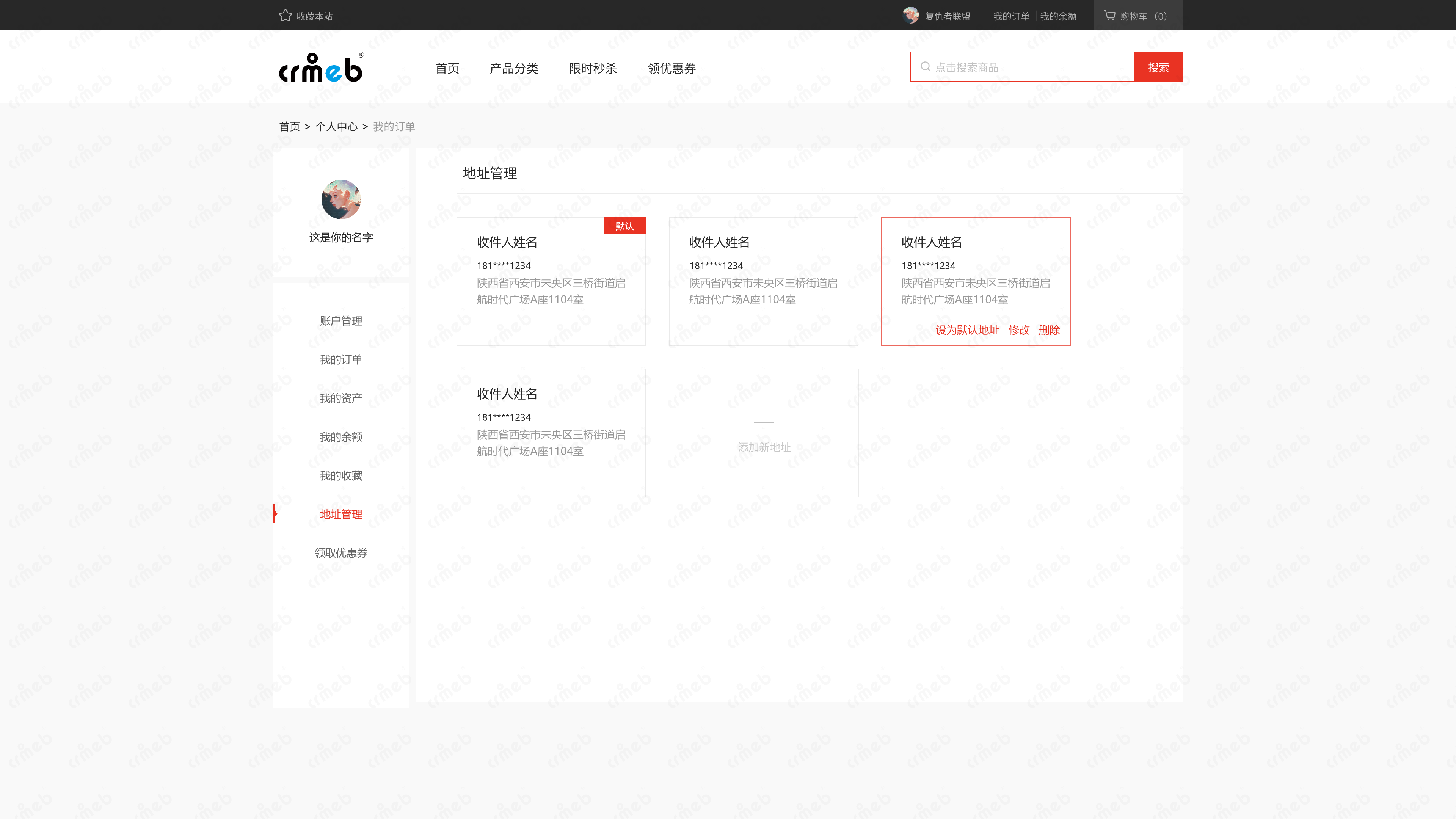1456x819 pixels.
Task: Click the large profile avatar in the sidebar
Action: pyautogui.click(x=341, y=199)
